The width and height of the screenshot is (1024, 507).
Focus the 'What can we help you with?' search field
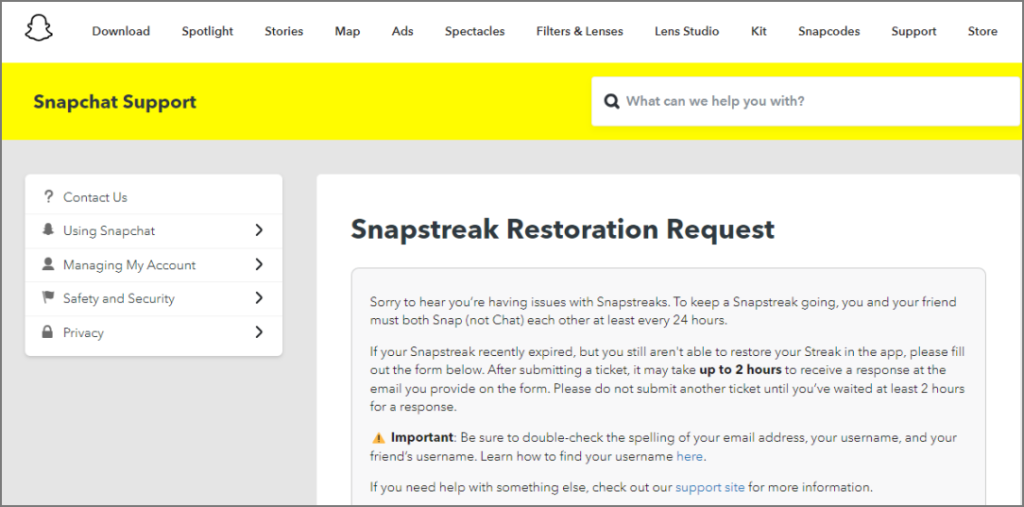tap(815, 102)
